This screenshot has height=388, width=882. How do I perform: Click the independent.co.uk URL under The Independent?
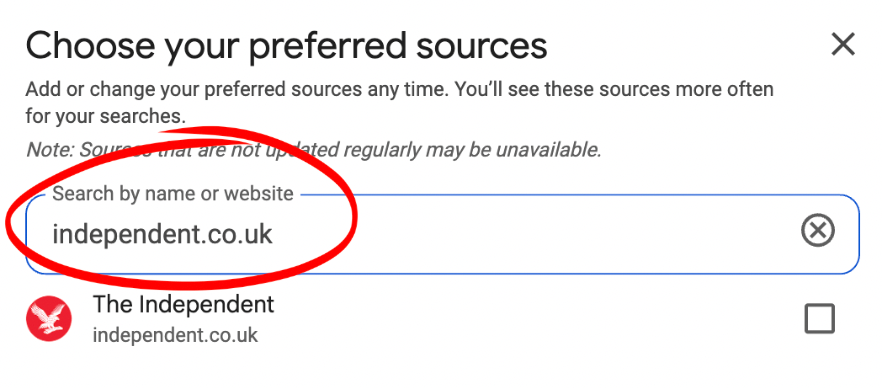[175, 336]
